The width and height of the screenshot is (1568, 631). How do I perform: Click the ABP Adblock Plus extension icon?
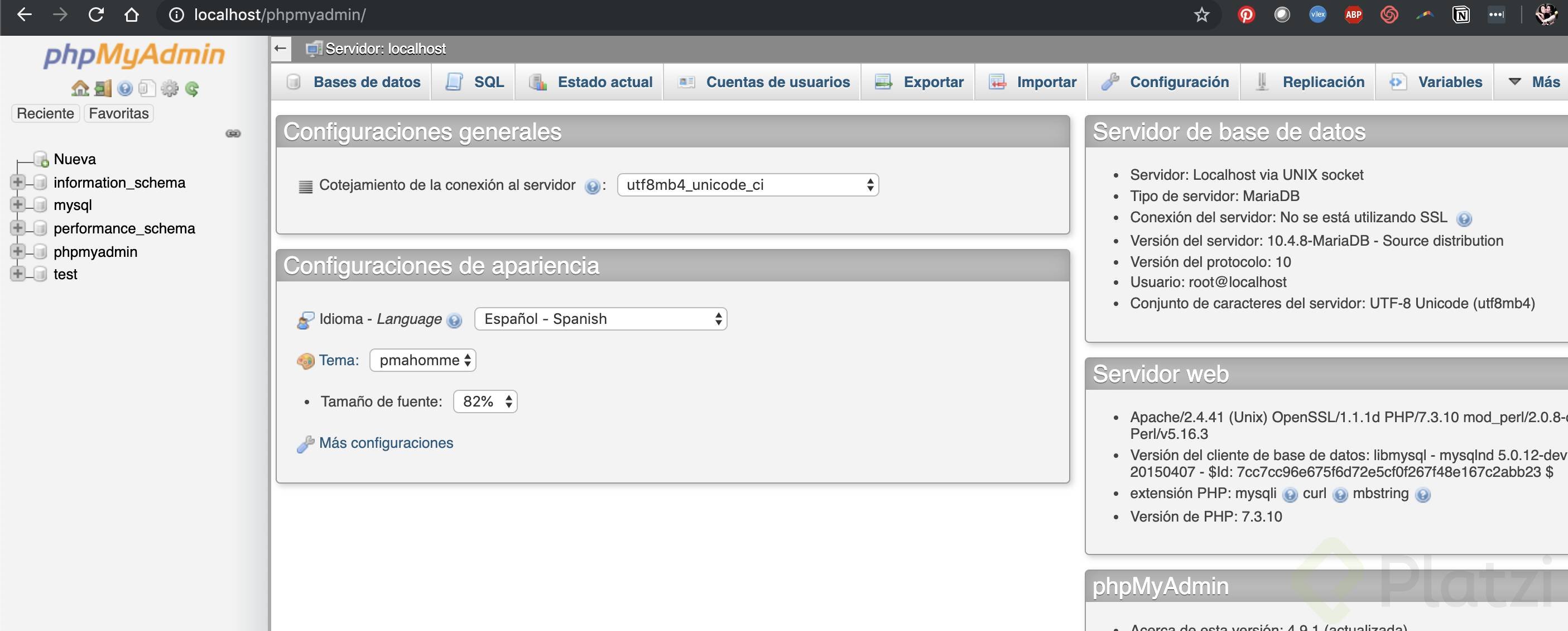(x=1353, y=15)
